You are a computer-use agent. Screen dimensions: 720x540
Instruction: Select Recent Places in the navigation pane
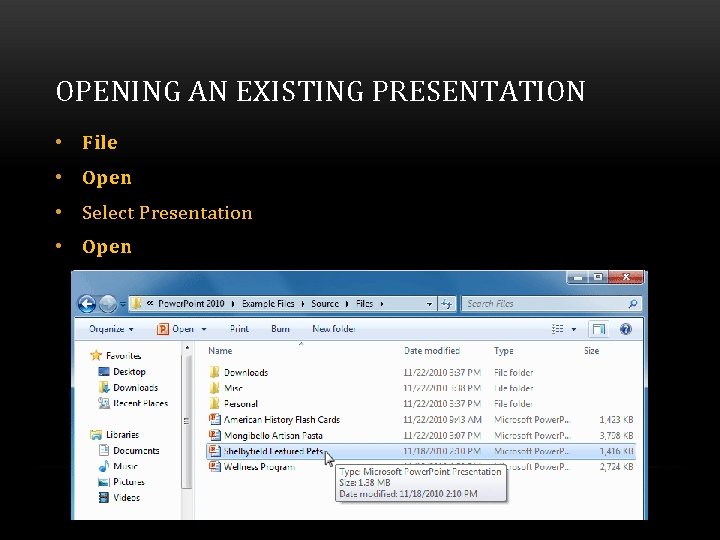click(141, 403)
